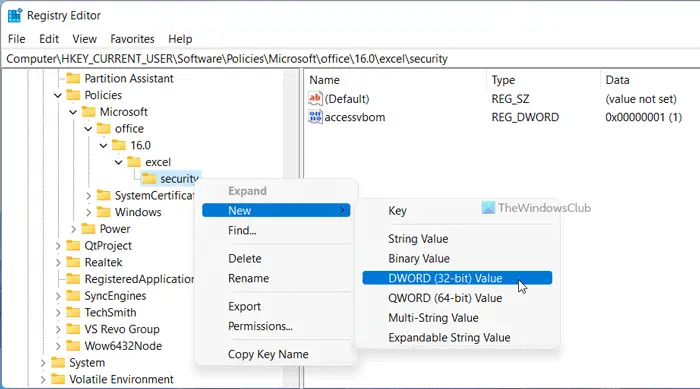
Task: Create a new Binary Value
Action: tap(457, 259)
